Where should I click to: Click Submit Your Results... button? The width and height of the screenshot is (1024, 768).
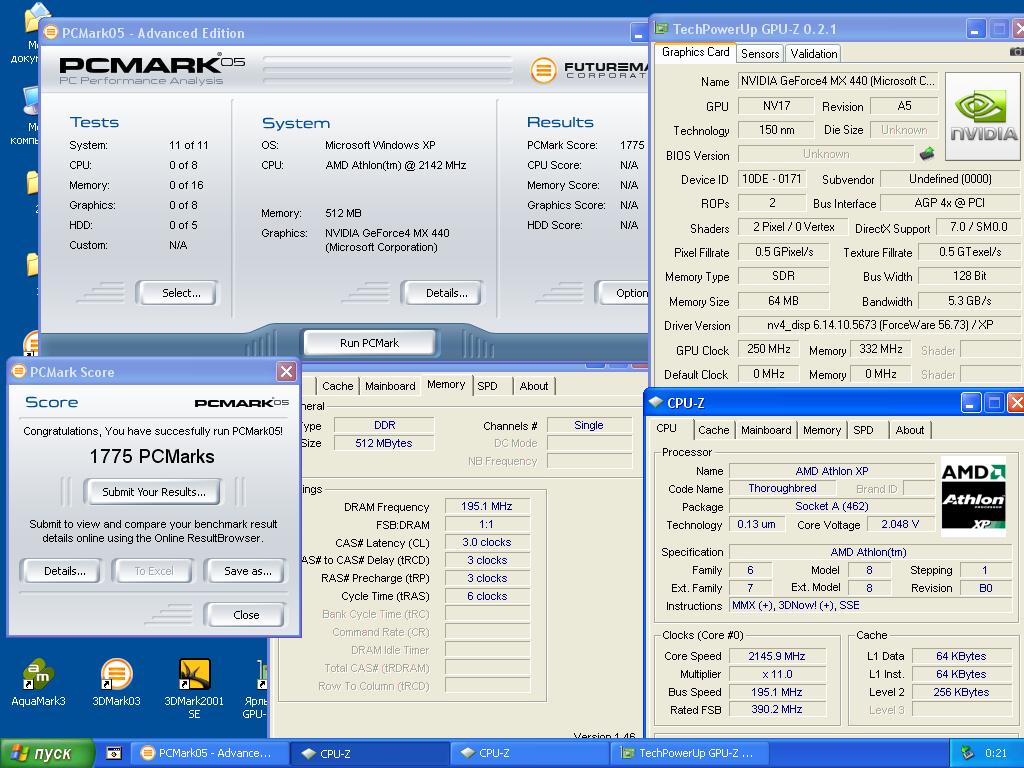153,492
